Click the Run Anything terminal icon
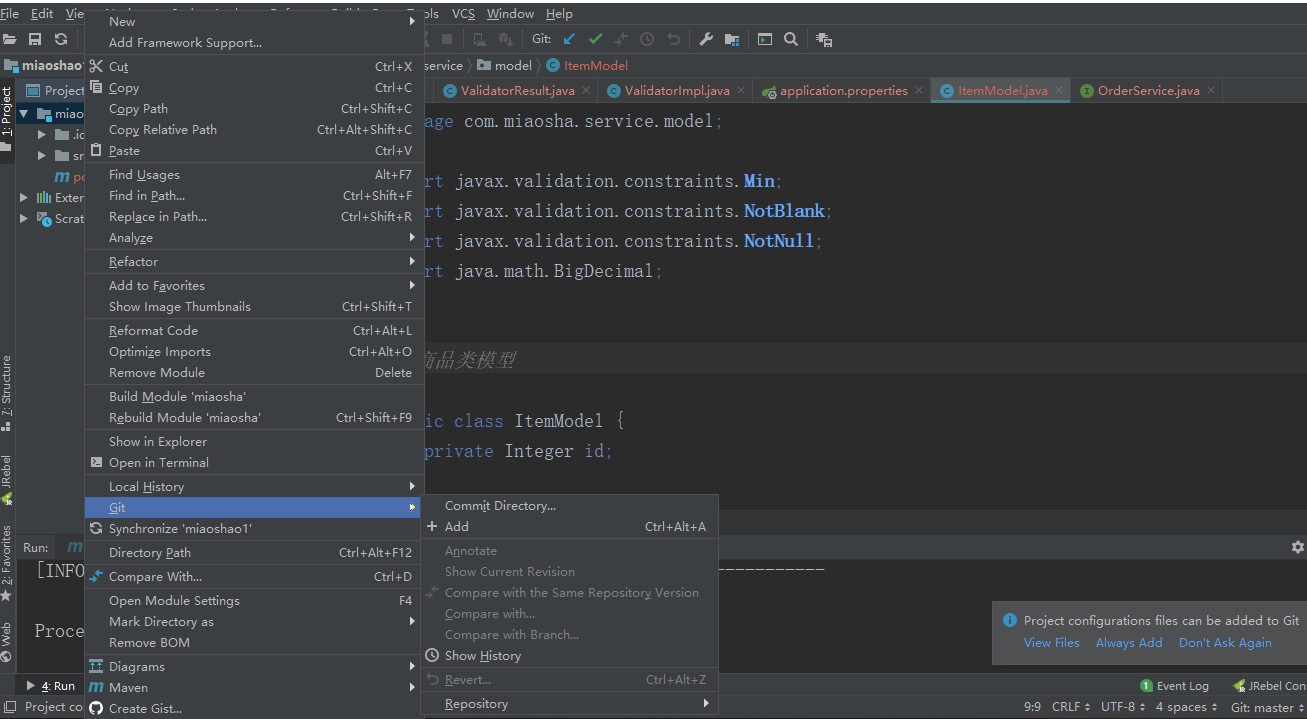1307x719 pixels. point(765,39)
